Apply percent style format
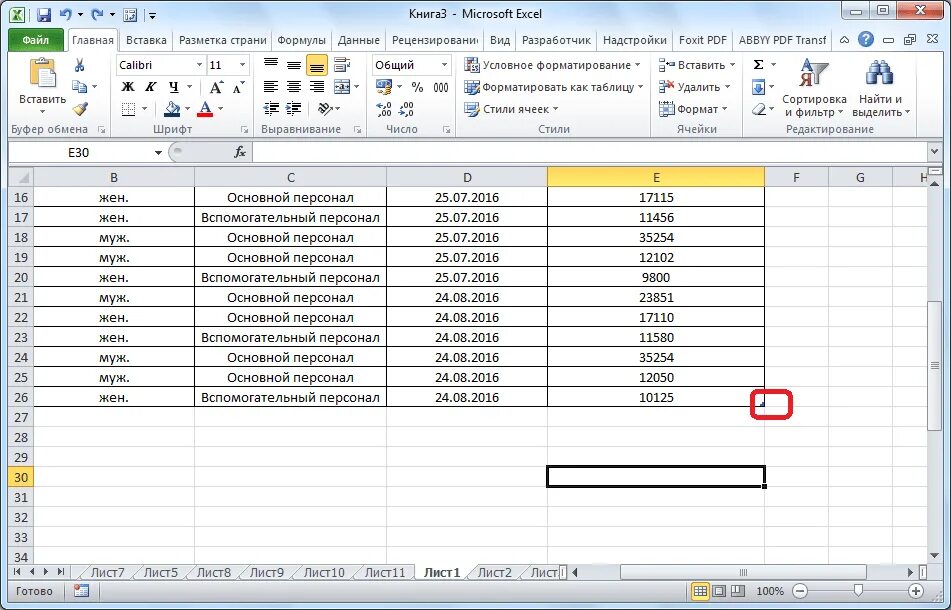951x610 pixels. [x=417, y=87]
